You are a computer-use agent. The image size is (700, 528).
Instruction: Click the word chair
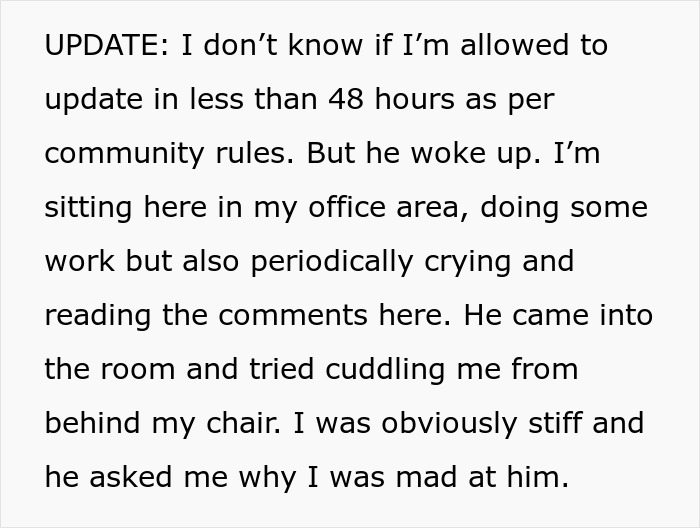(x=243, y=423)
